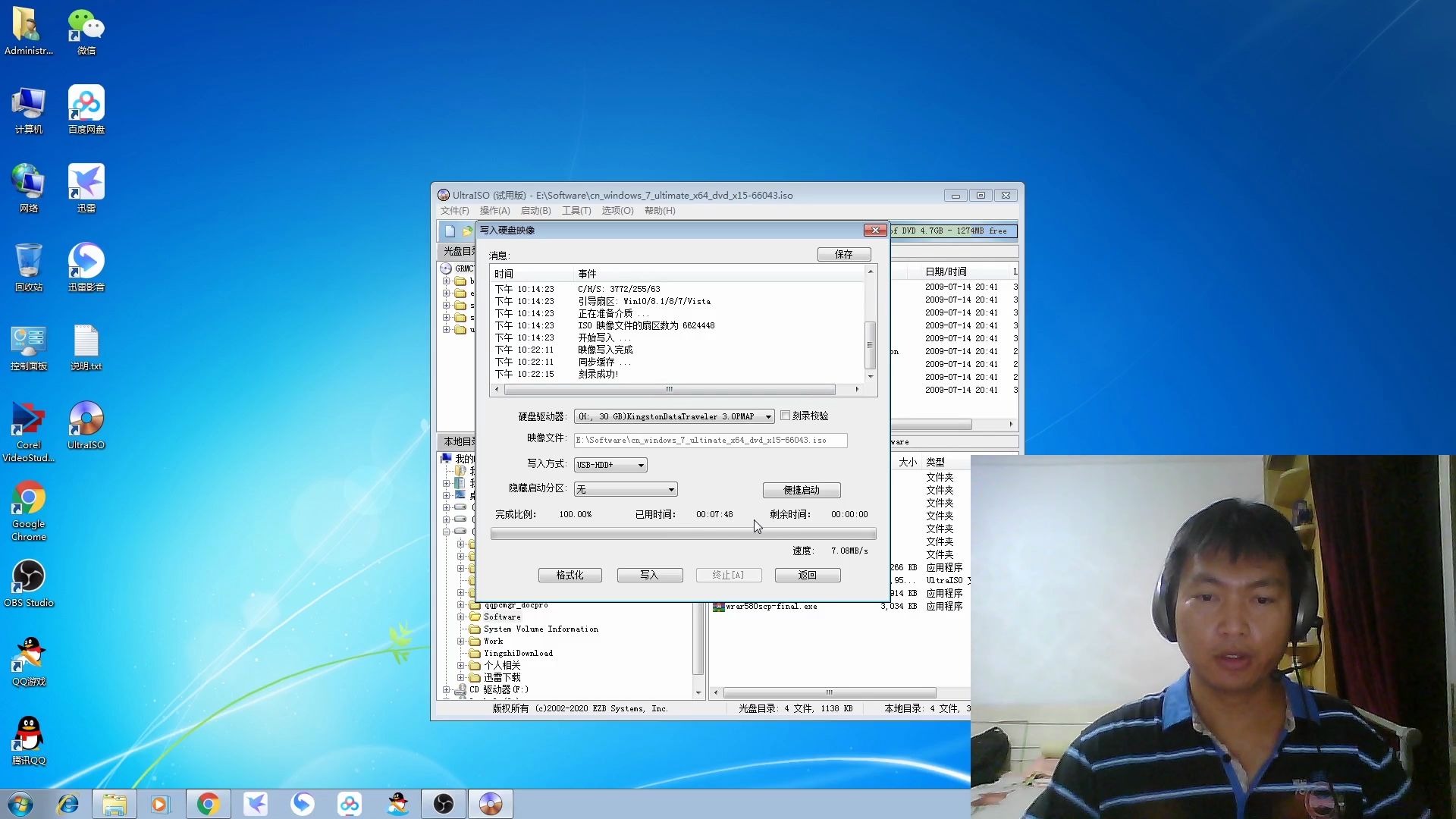Open the 启动(B) menu
The width and height of the screenshot is (1456, 819).
click(536, 211)
